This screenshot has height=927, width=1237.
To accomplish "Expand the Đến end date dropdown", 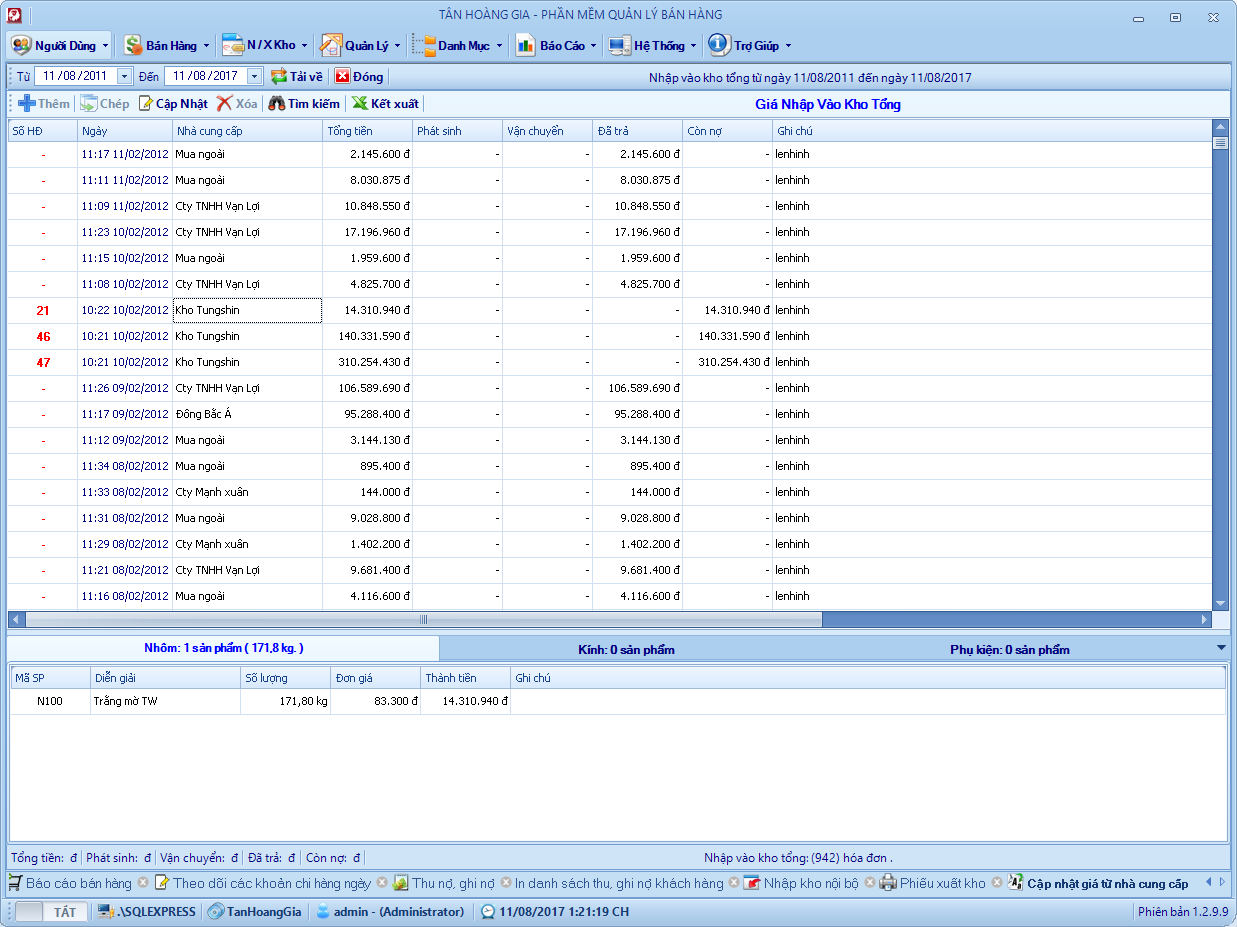I will pyautogui.click(x=254, y=77).
